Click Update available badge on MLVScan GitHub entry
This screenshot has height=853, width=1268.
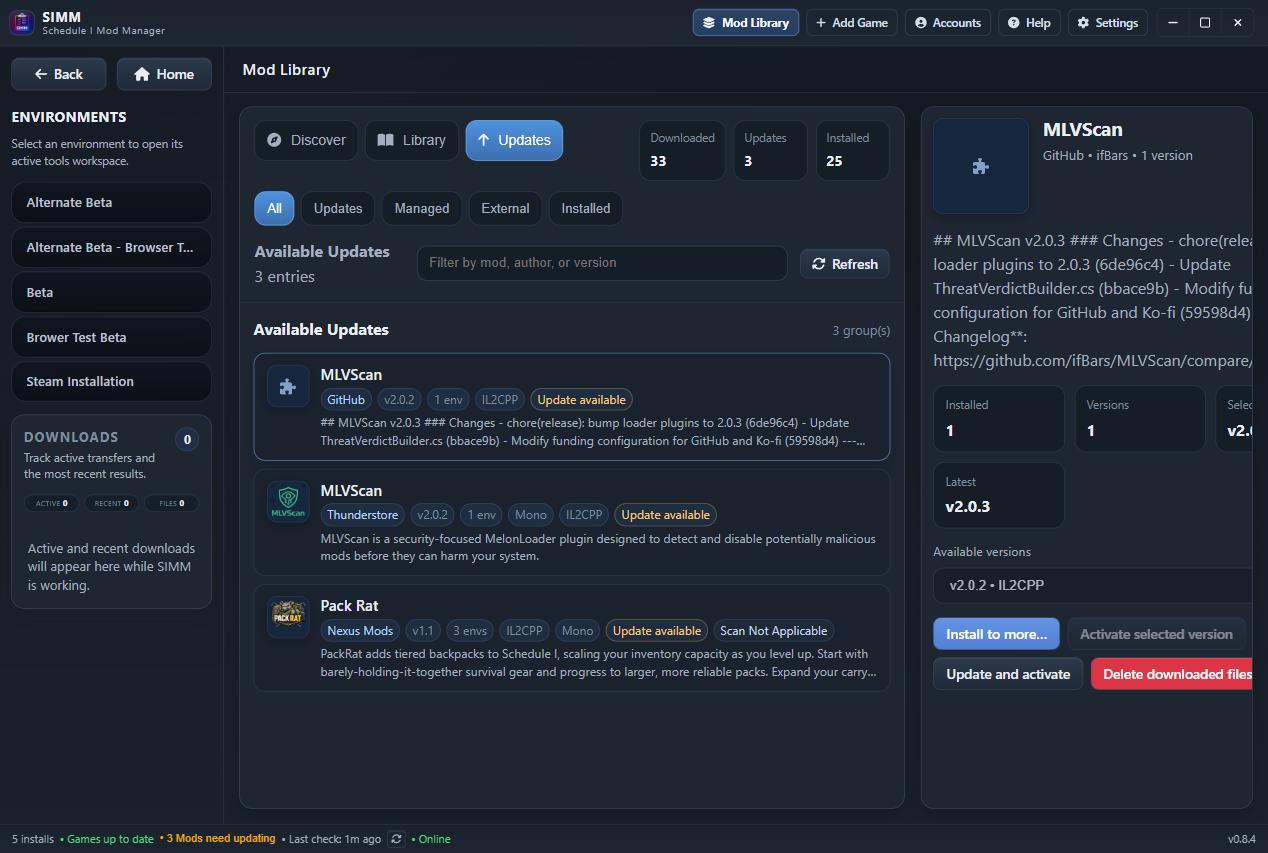[x=582, y=400]
